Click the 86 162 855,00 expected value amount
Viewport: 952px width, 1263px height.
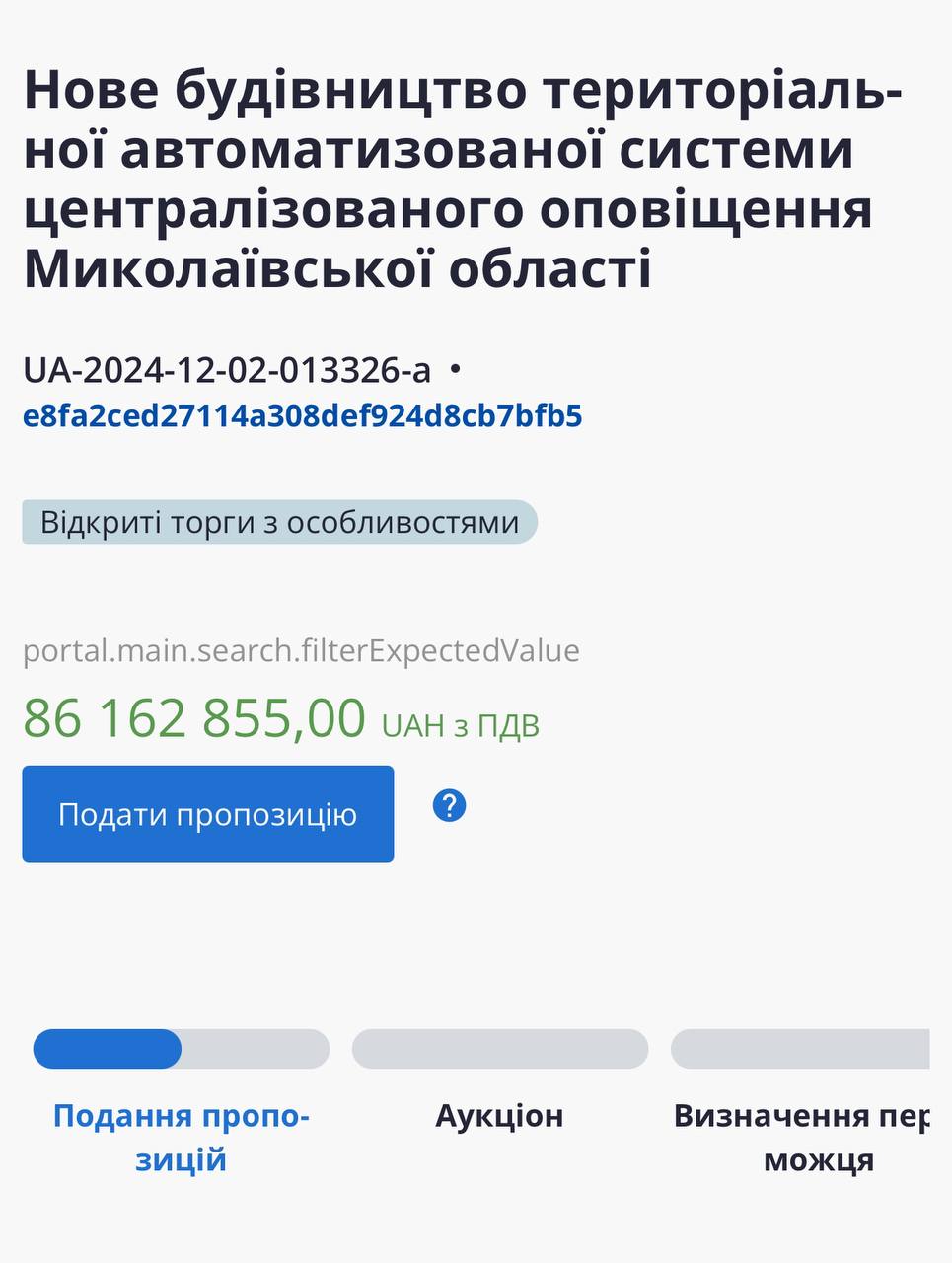click(x=194, y=717)
